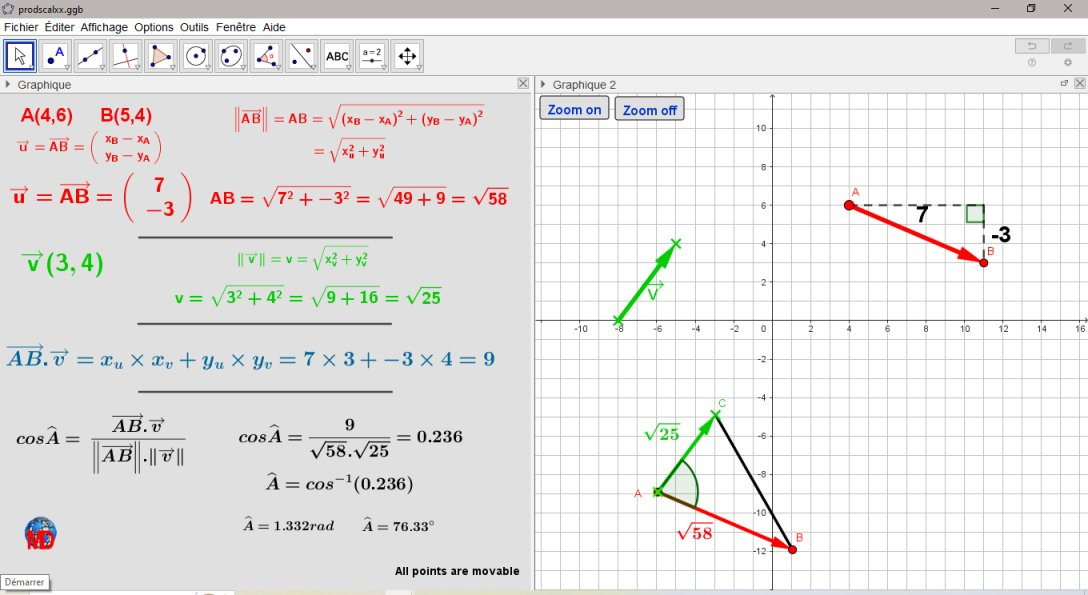The image size is (1088, 595).
Task: Select the Point tool
Action: tap(56, 56)
